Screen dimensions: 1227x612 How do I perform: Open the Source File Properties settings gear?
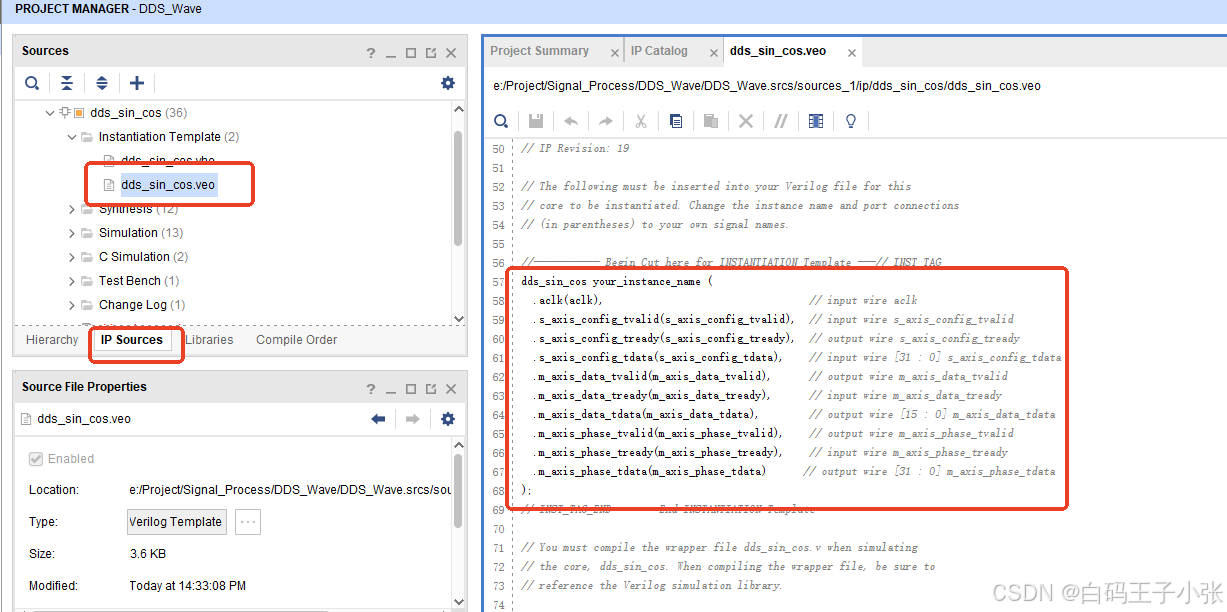pyautogui.click(x=448, y=419)
